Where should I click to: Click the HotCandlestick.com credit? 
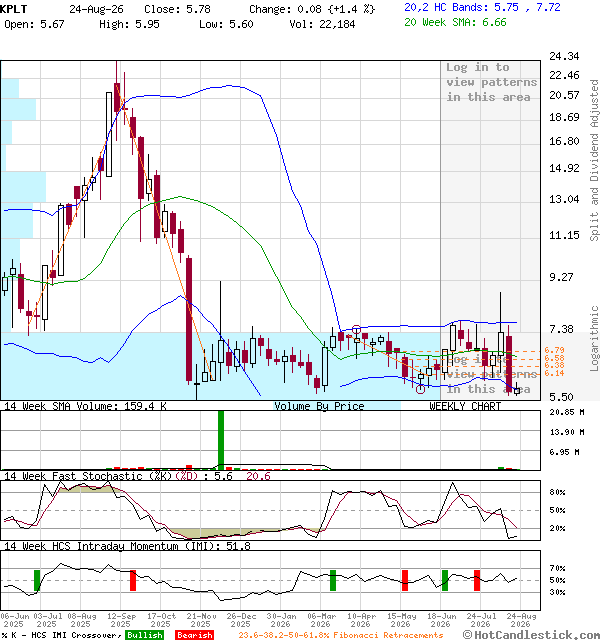click(531, 635)
